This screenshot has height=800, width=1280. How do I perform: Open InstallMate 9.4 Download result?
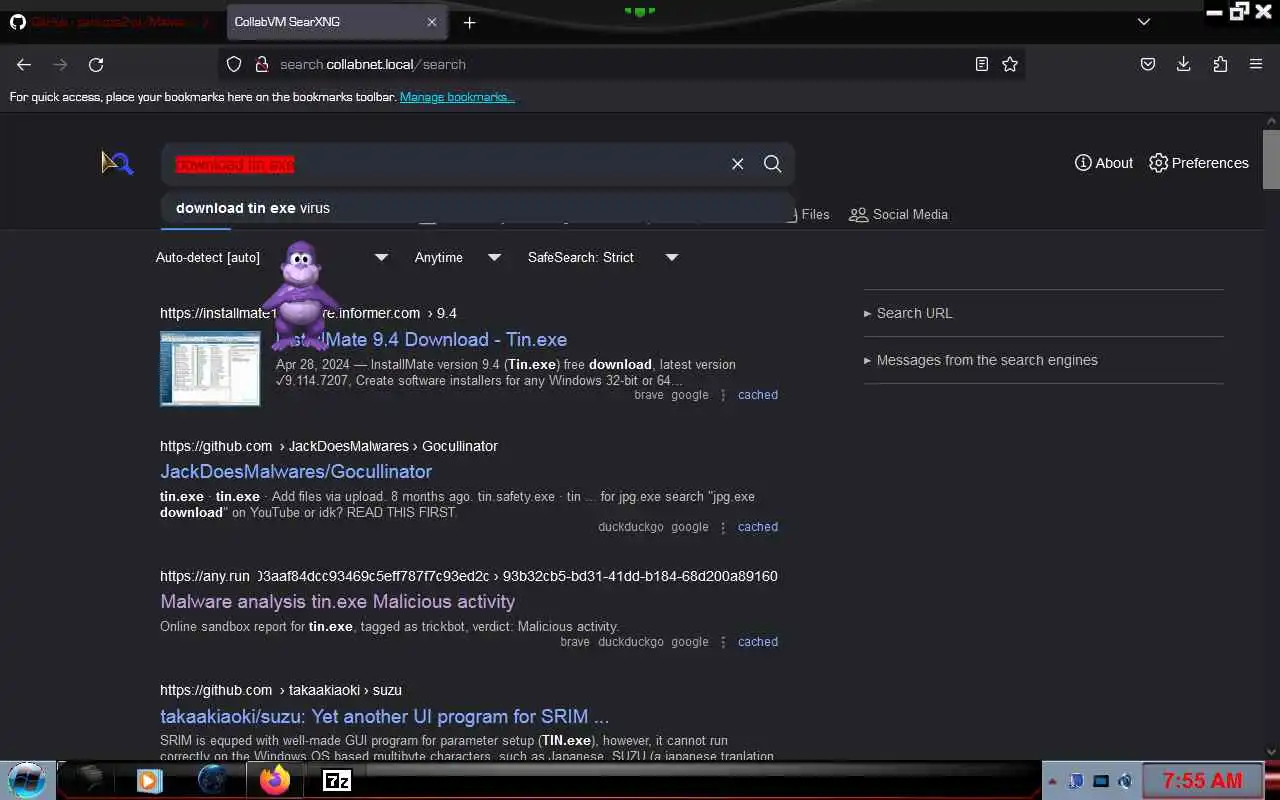421,340
